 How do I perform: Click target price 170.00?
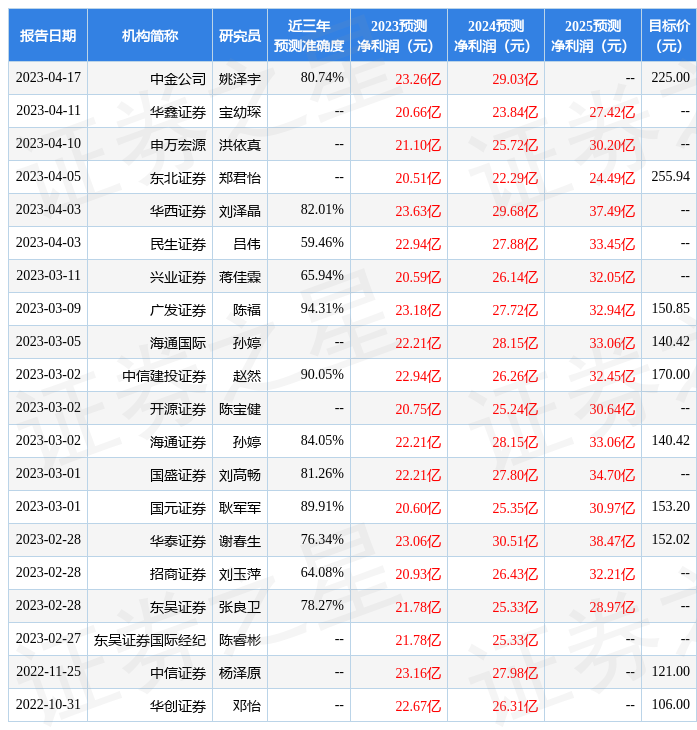click(670, 375)
